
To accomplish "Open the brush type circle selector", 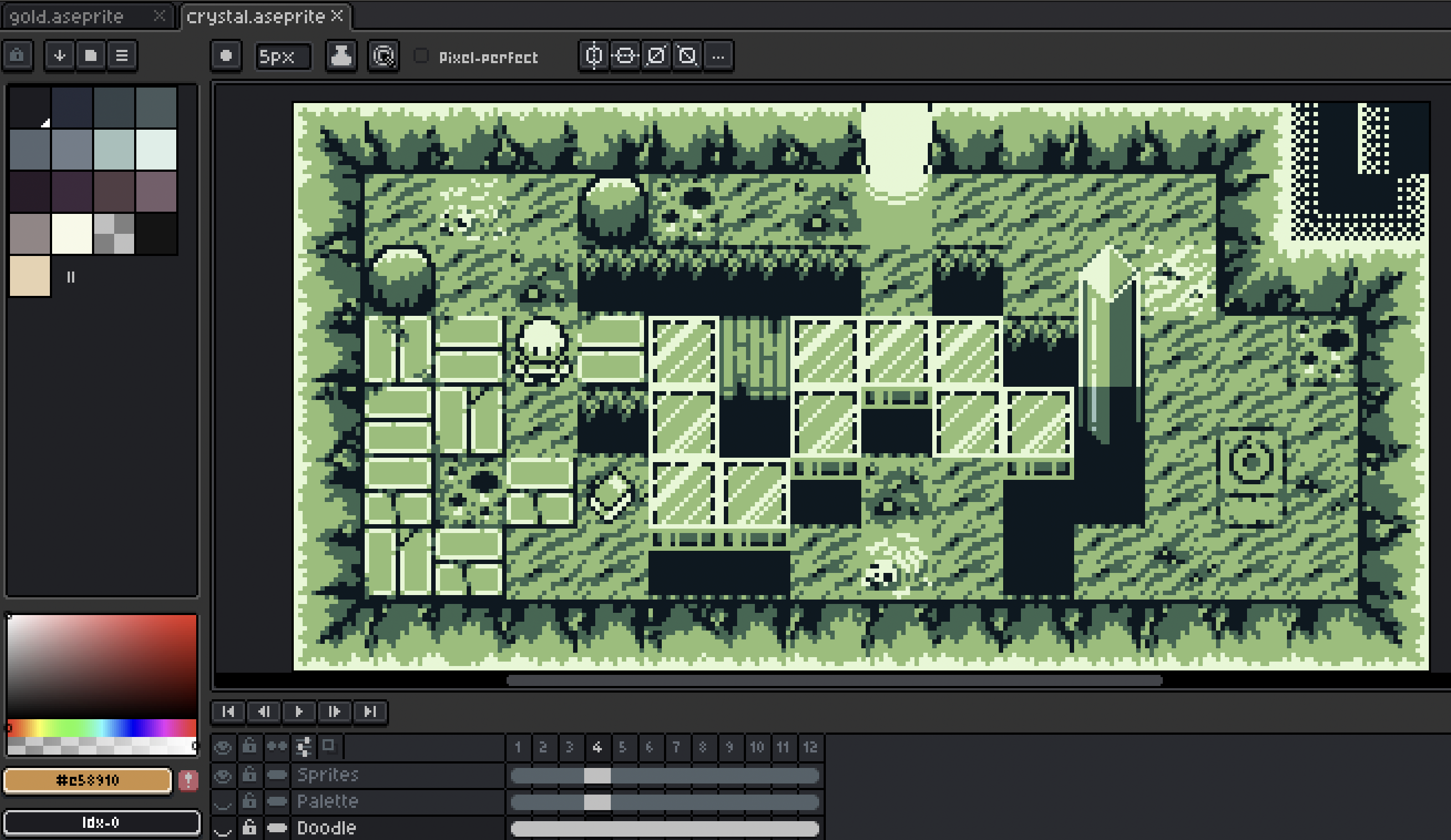I will pyautogui.click(x=226, y=56).
